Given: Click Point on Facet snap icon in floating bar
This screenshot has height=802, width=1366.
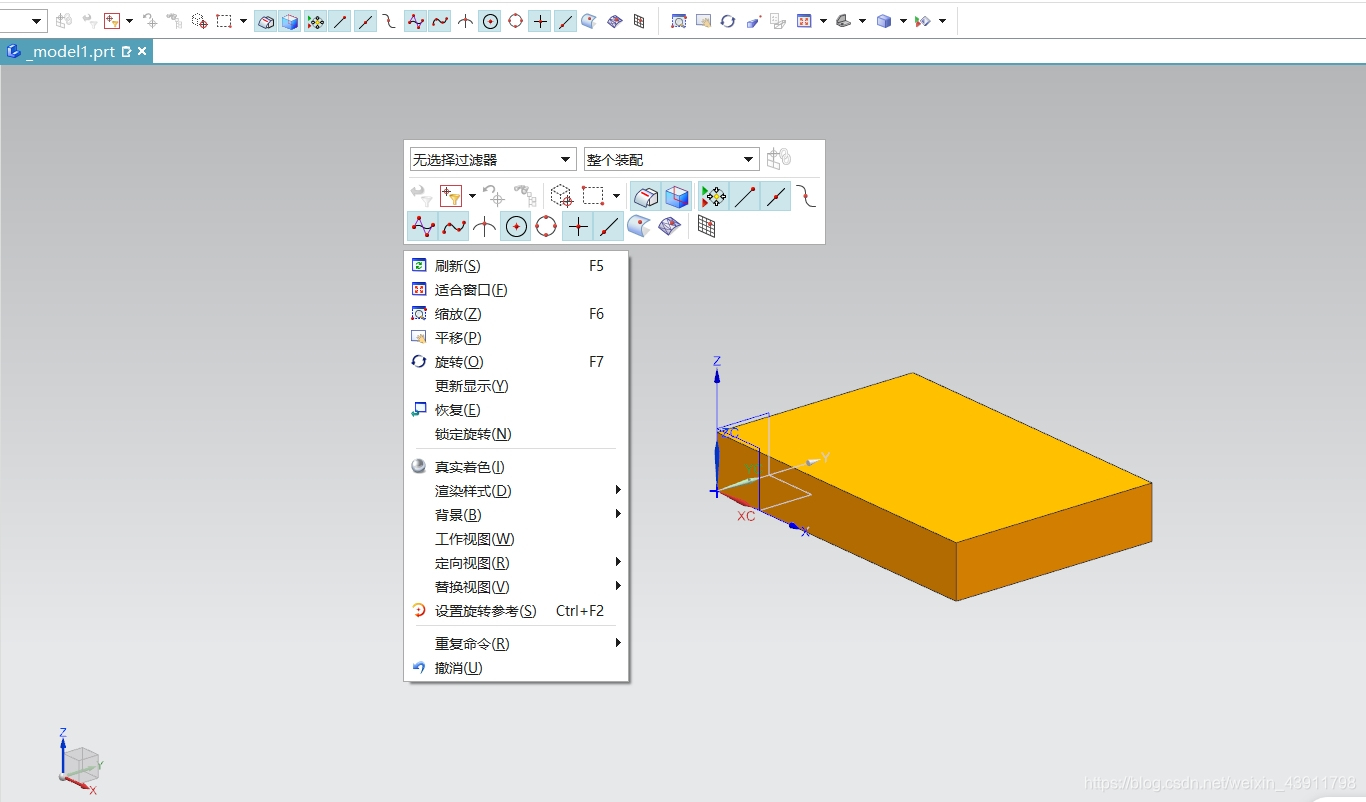Looking at the screenshot, I should [670, 227].
